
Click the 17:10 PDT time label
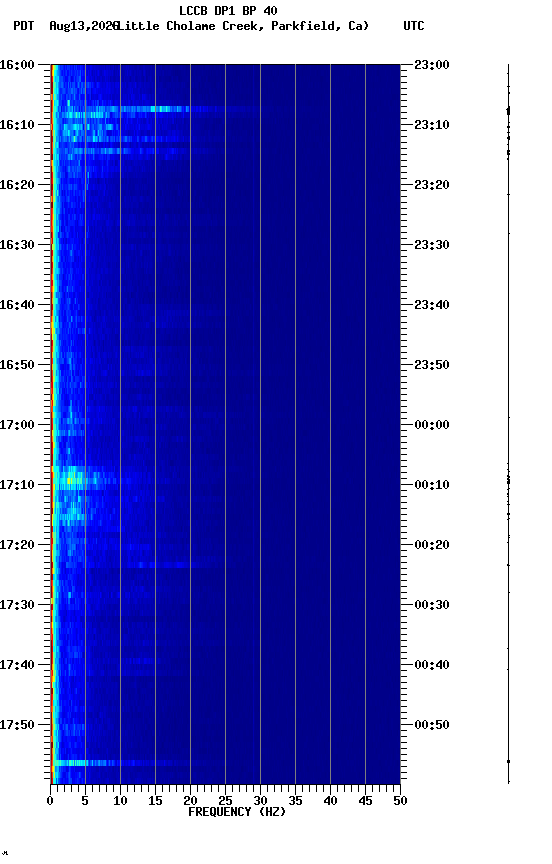(17, 485)
